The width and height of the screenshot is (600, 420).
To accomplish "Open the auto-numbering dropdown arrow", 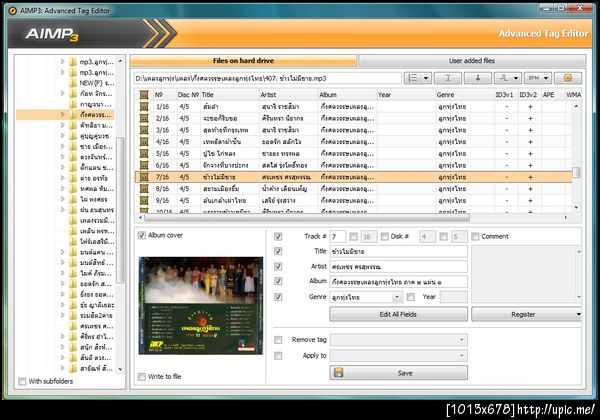I will click(426, 78).
